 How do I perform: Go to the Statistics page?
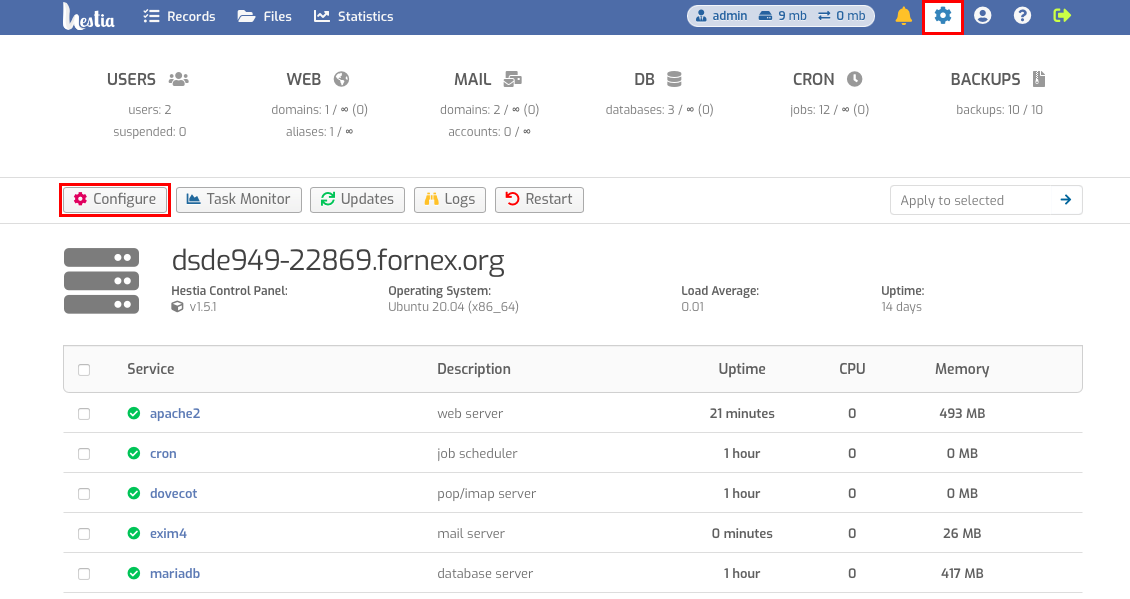pyautogui.click(x=354, y=16)
